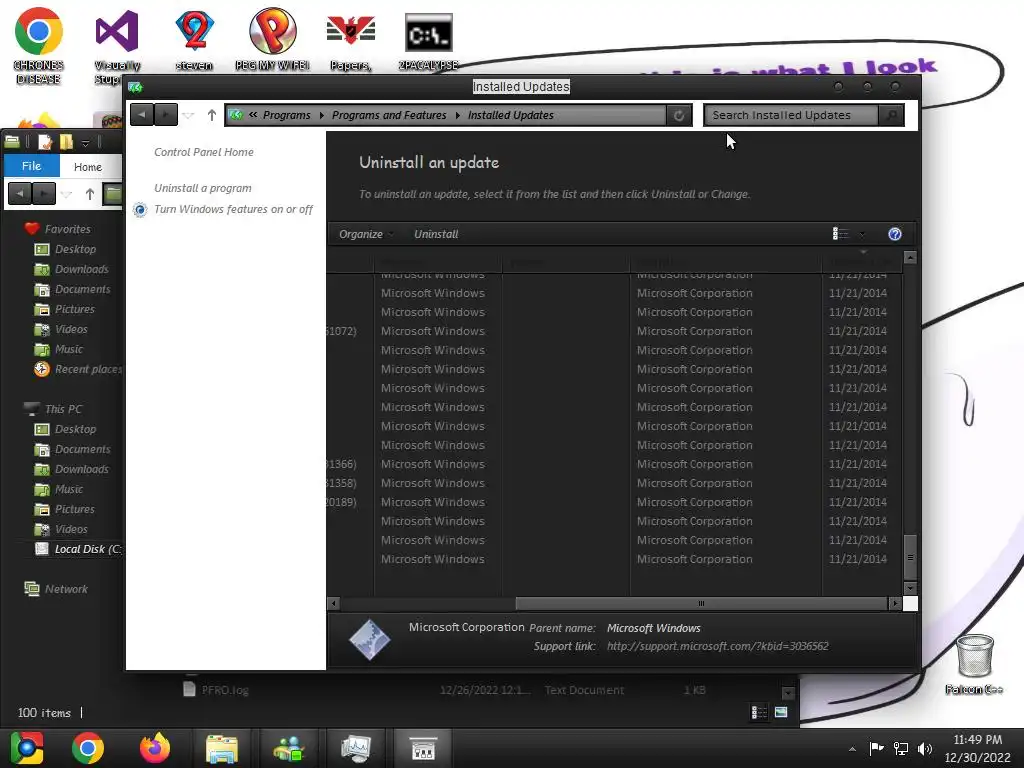The height and width of the screenshot is (768, 1024).
Task: Go to Control Panel Home
Action: tap(204, 152)
